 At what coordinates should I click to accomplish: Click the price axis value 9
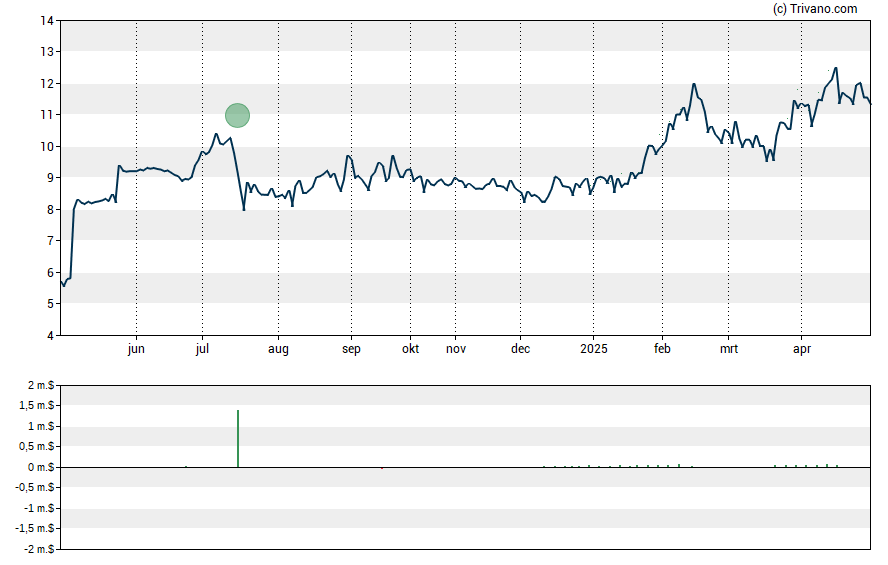coord(50,178)
